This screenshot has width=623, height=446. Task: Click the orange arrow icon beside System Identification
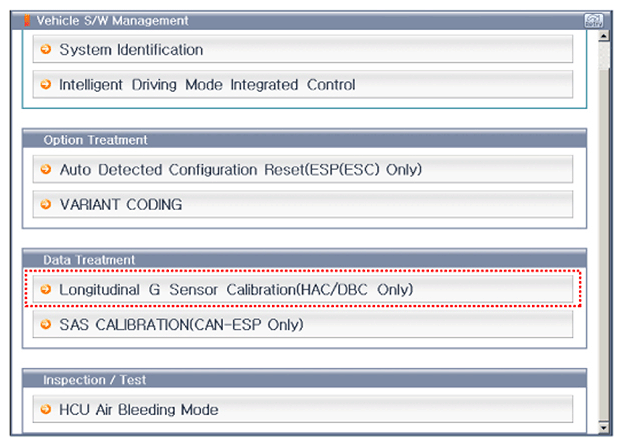click(46, 49)
